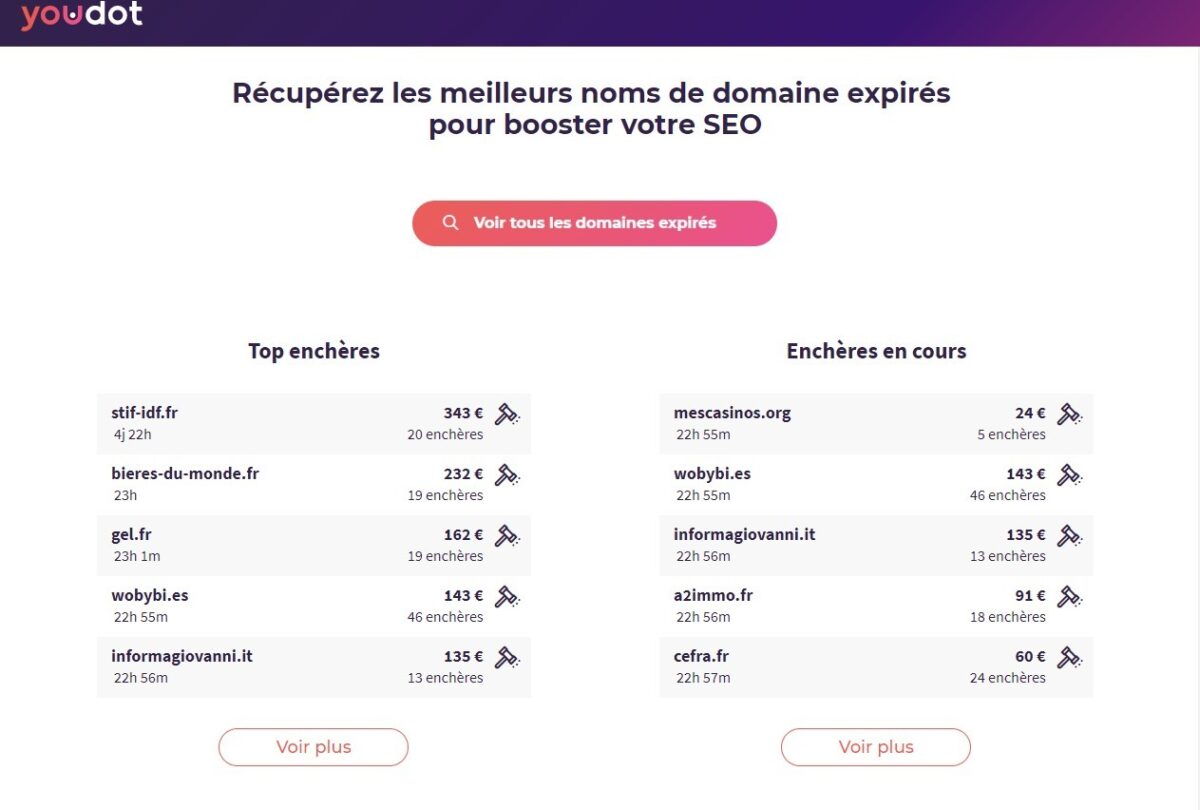This screenshot has width=1200, height=810.
Task: Open the a2immo.fr domain link
Action: pos(713,596)
